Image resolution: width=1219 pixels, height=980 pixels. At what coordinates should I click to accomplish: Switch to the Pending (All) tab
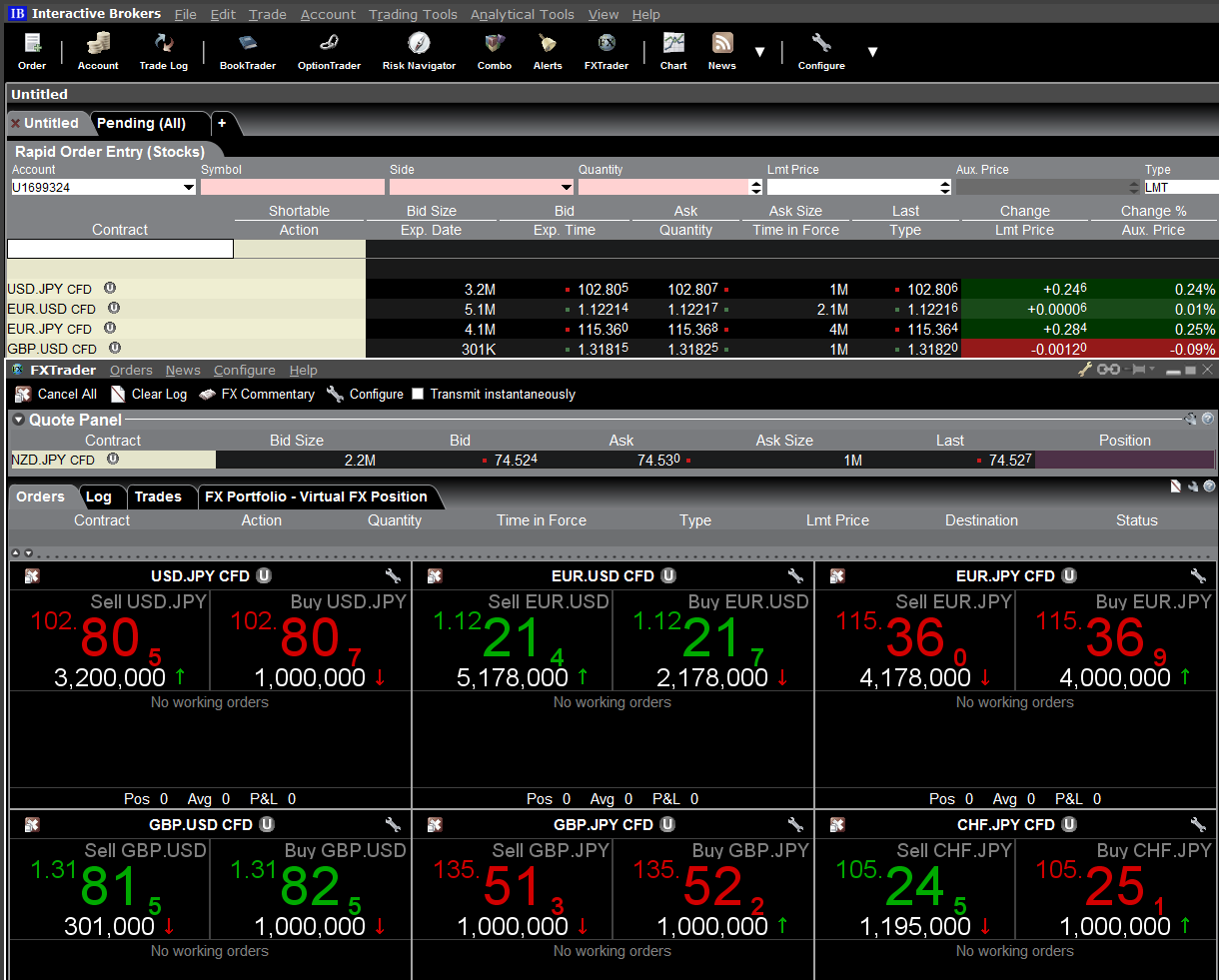click(x=142, y=123)
